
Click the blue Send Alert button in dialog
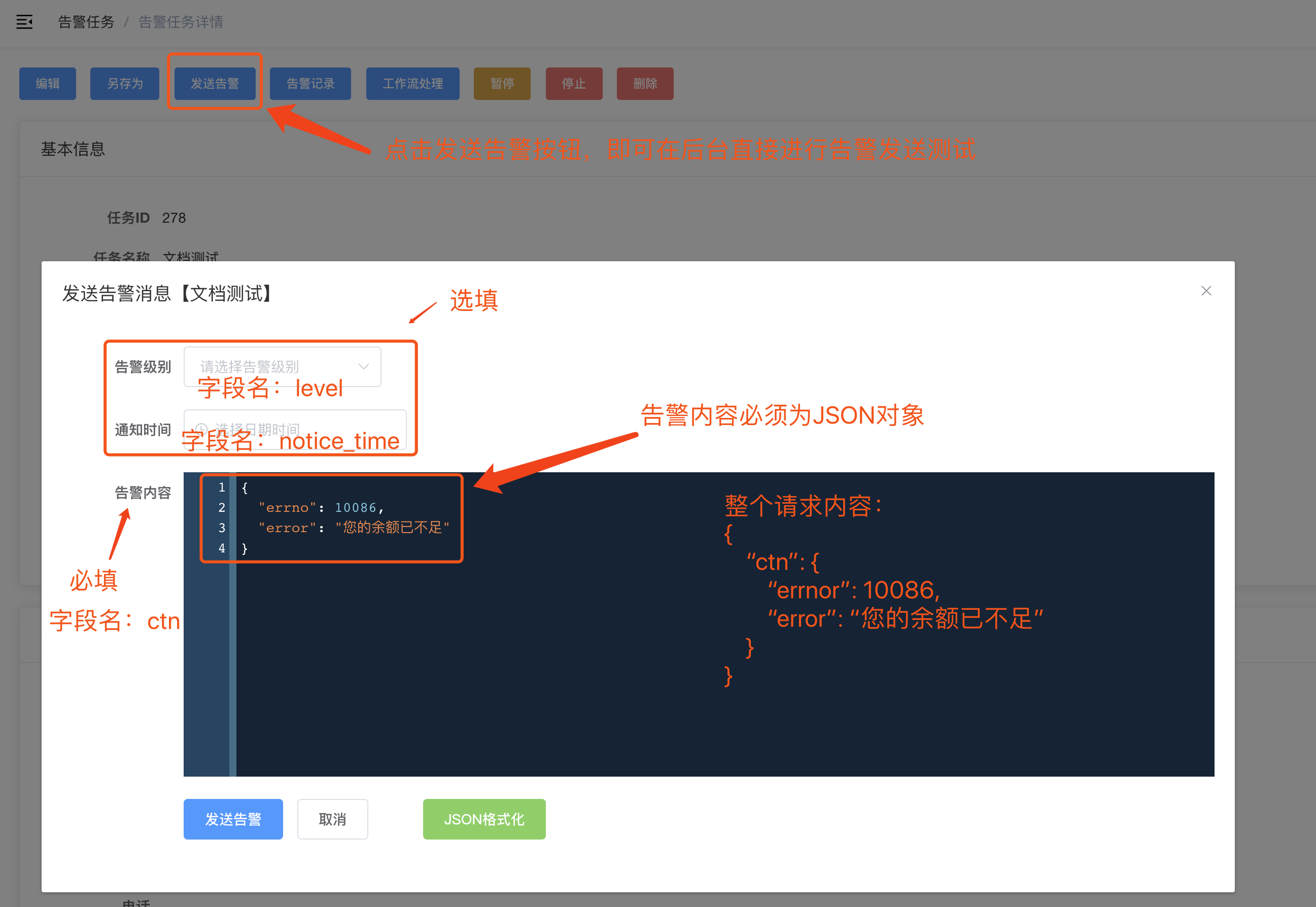[x=233, y=819]
